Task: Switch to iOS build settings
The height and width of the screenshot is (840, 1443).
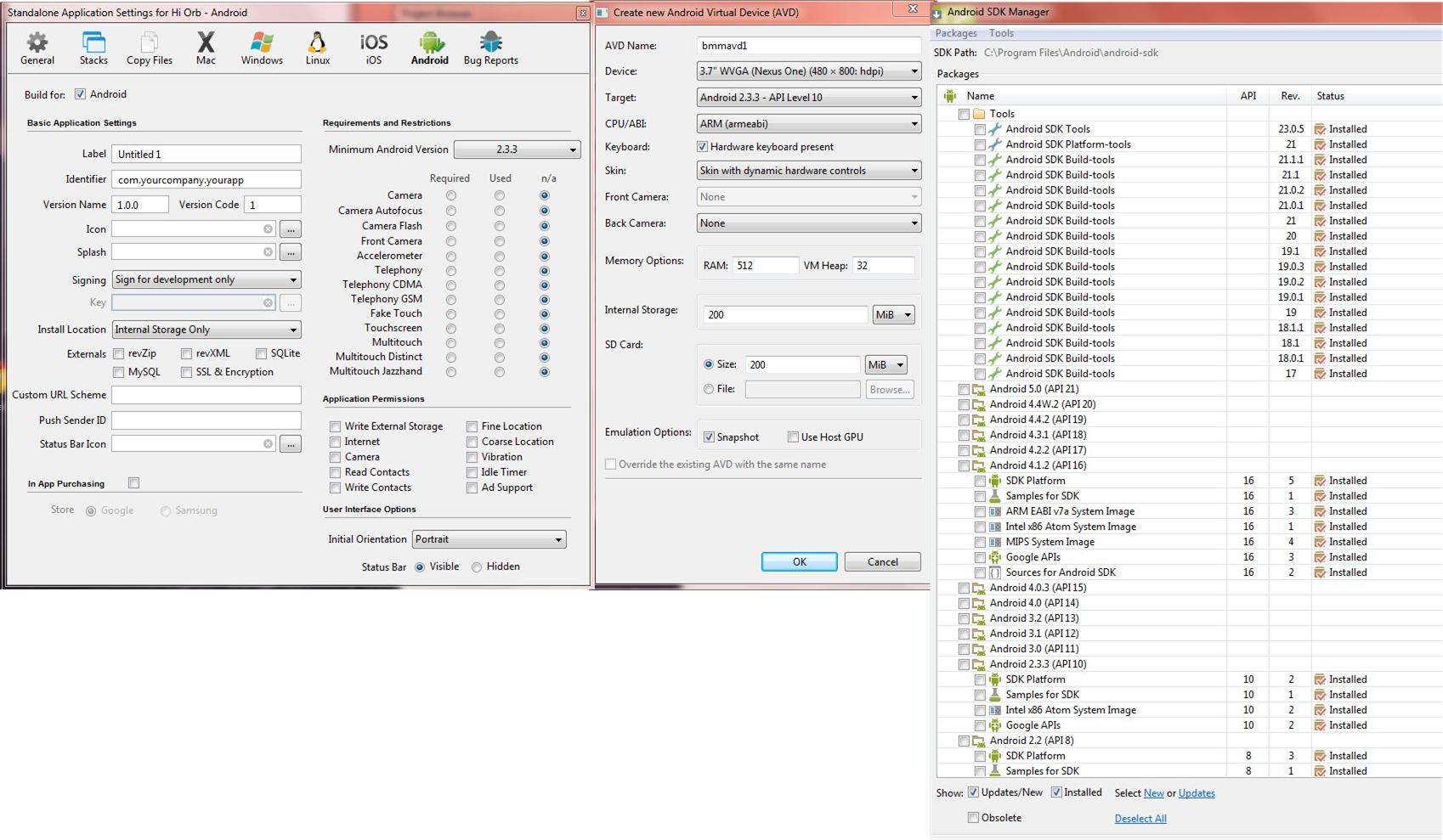Action: 374,48
